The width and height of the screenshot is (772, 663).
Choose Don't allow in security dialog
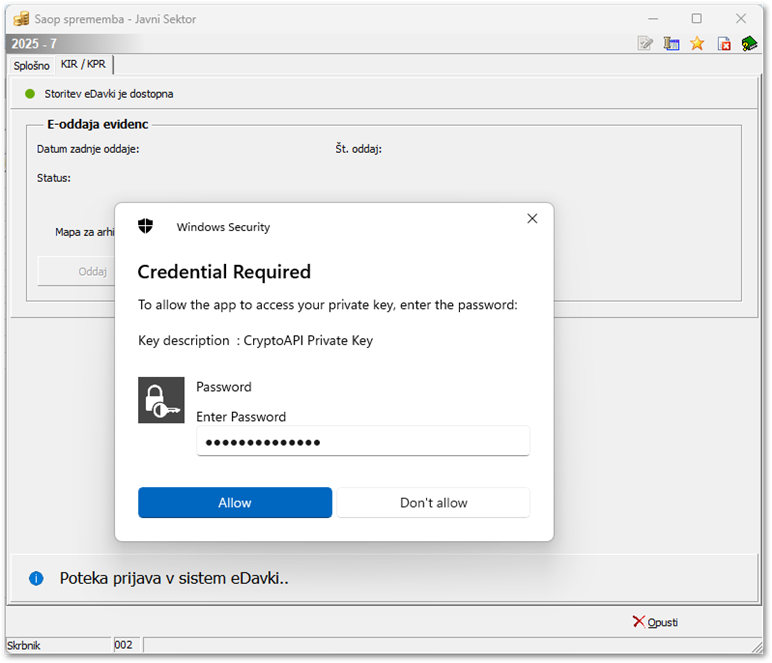pyautogui.click(x=433, y=503)
